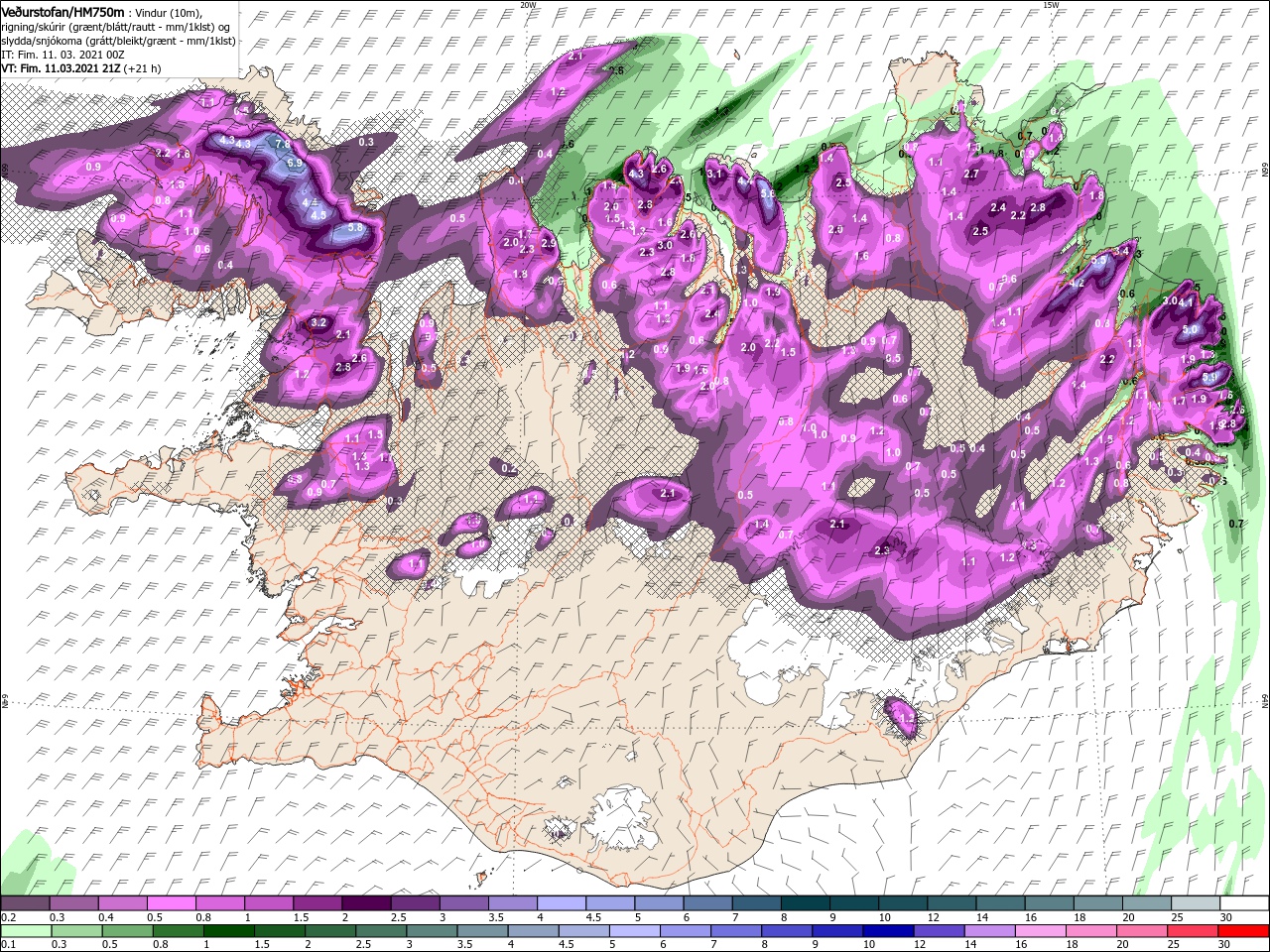1270x952 pixels.
Task: Click the 5.8 snowfall value on the map
Action: pyautogui.click(x=355, y=228)
